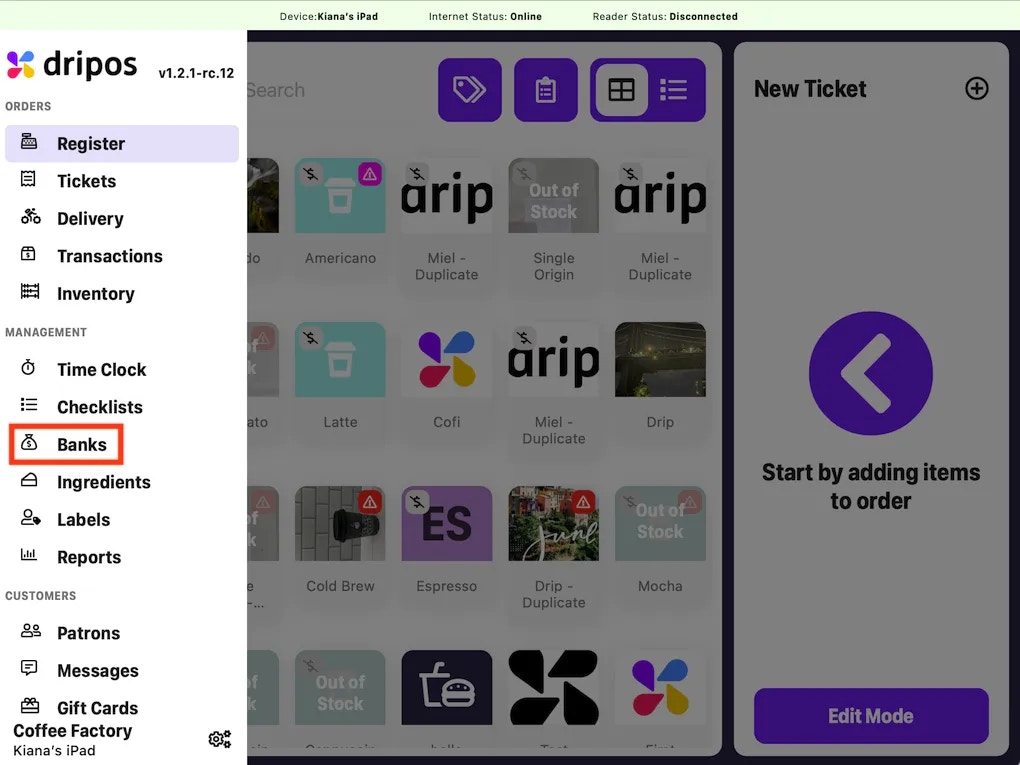
Task: Click the Transactions dollar icon
Action: coord(29,254)
